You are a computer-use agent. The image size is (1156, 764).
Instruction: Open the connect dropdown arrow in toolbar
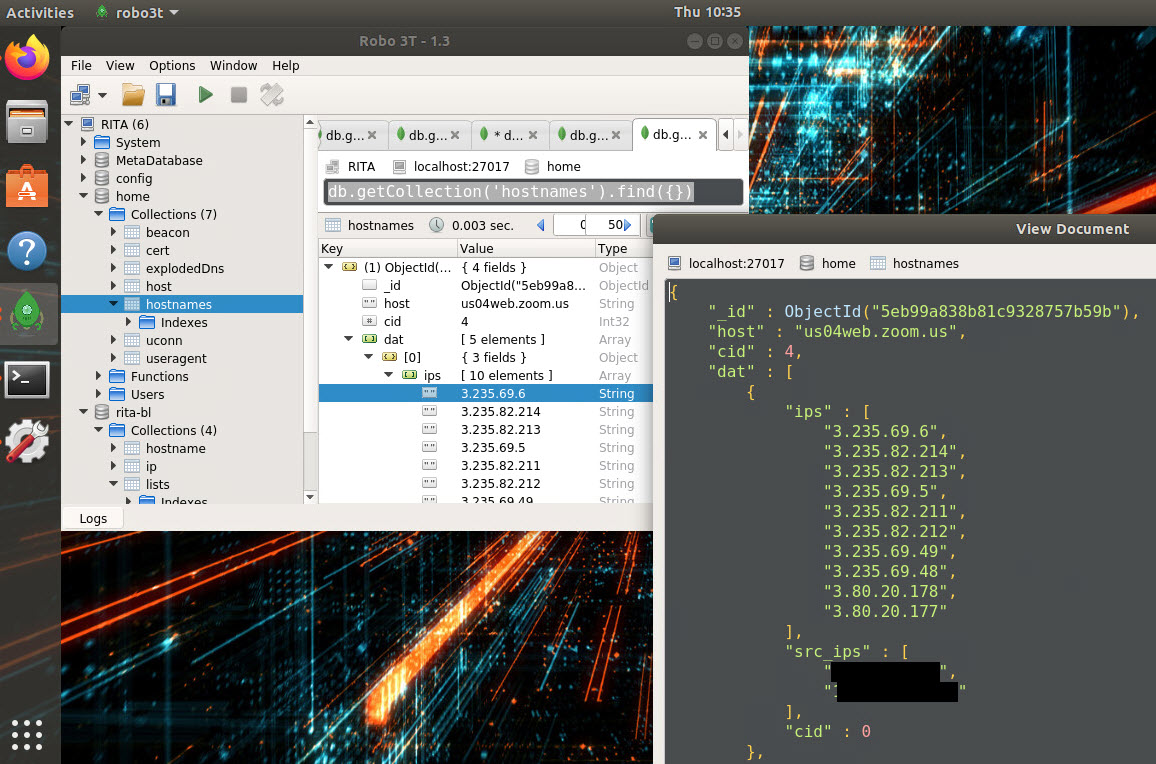(102, 95)
